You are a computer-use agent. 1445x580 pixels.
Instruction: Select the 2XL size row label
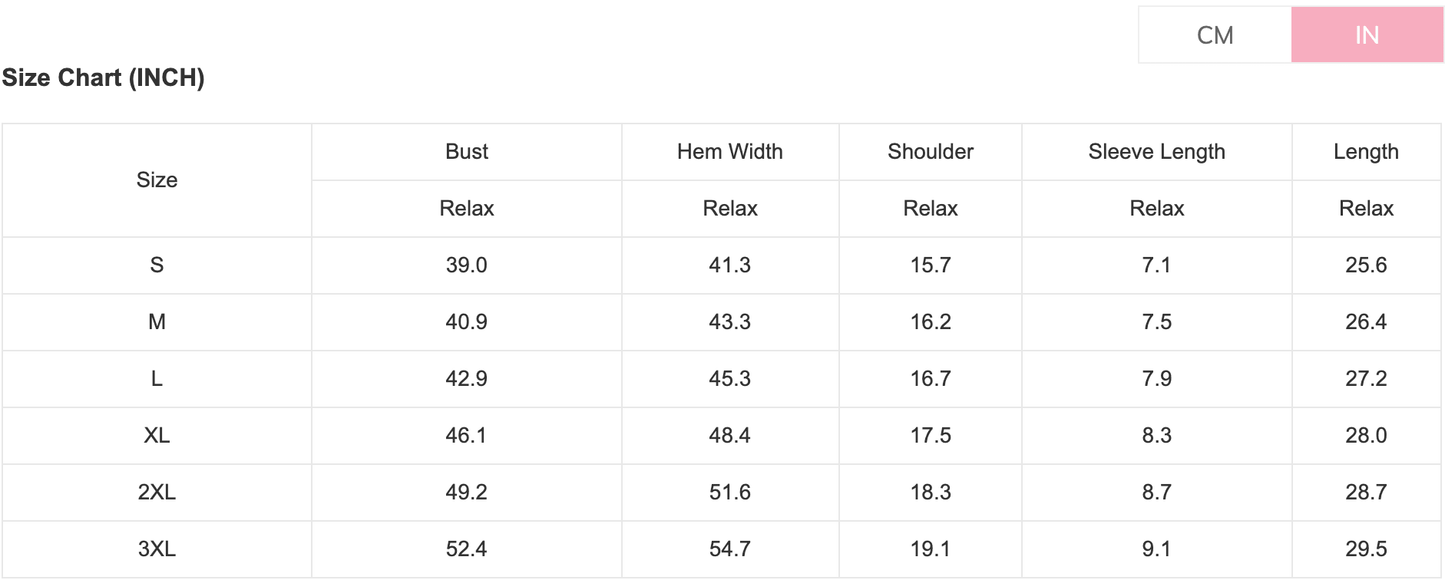157,492
